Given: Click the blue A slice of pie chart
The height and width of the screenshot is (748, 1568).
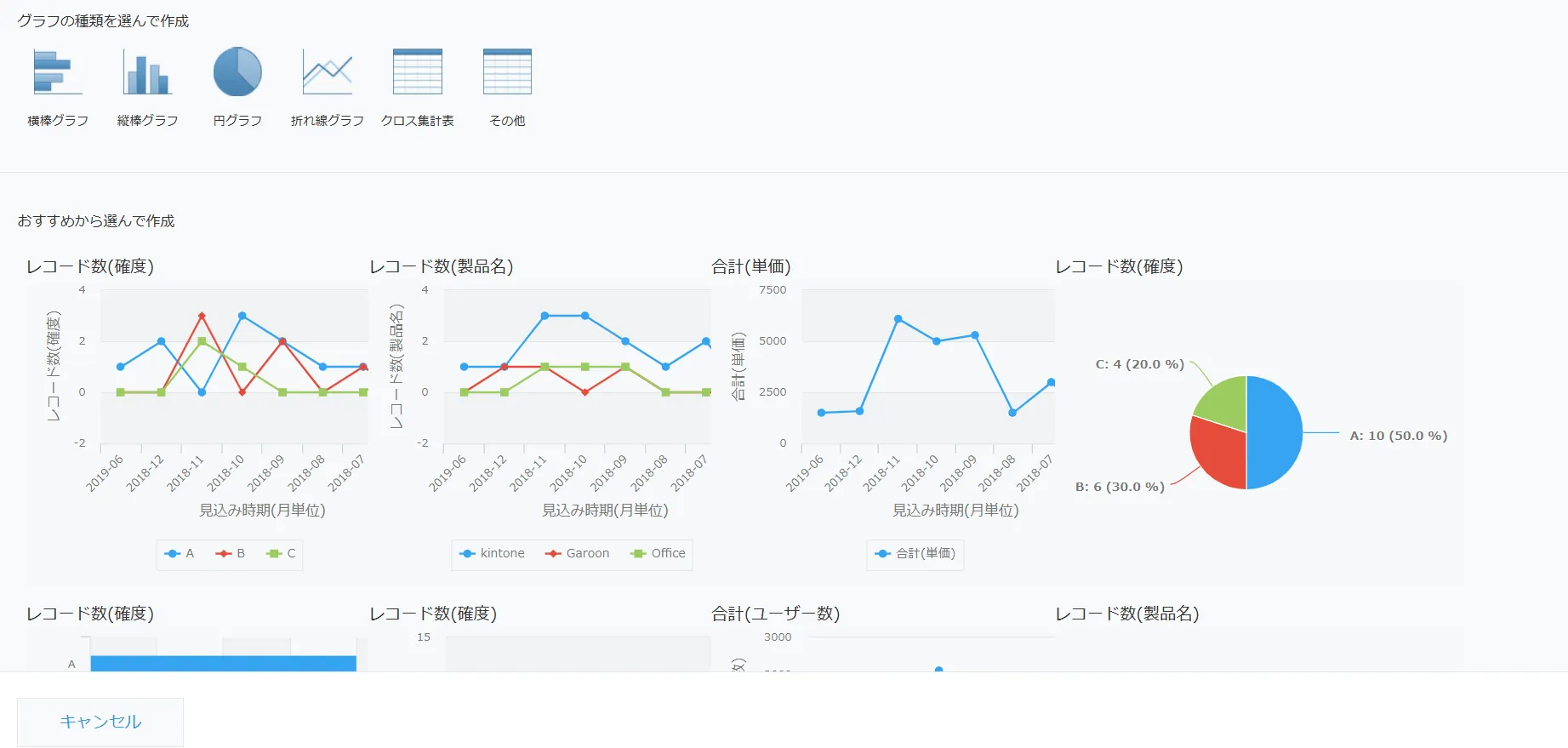Looking at the screenshot, I should coord(1274,432).
